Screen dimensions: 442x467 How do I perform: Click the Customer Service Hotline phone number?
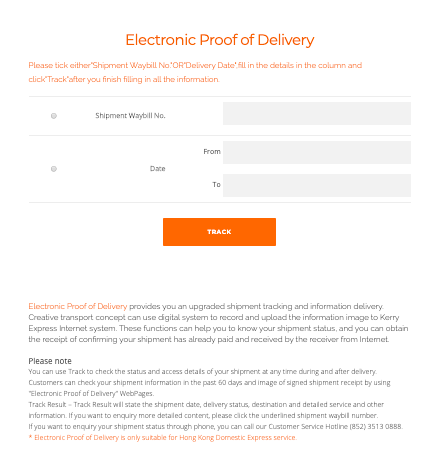tap(376, 426)
